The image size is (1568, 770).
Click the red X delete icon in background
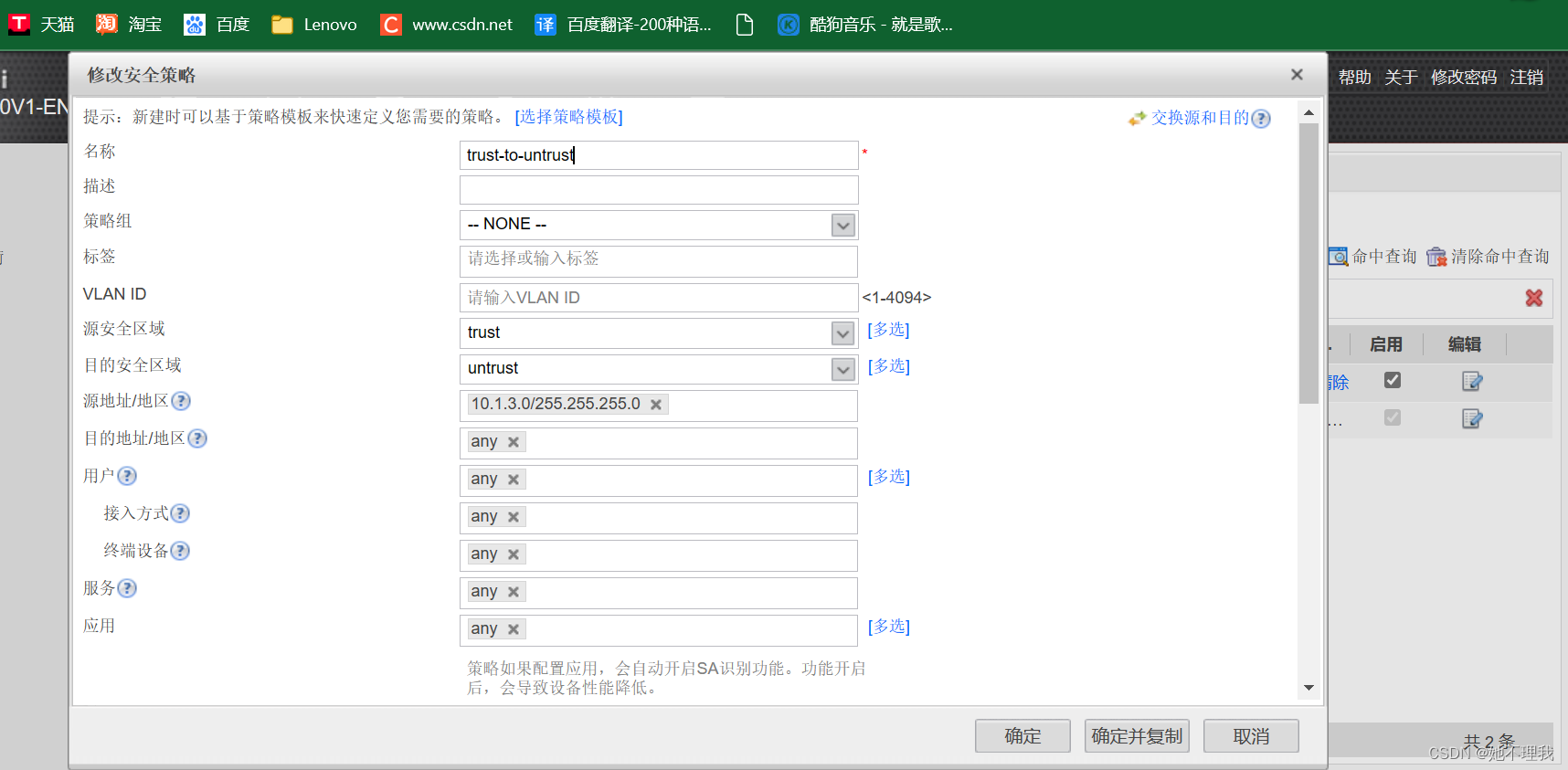tap(1534, 298)
